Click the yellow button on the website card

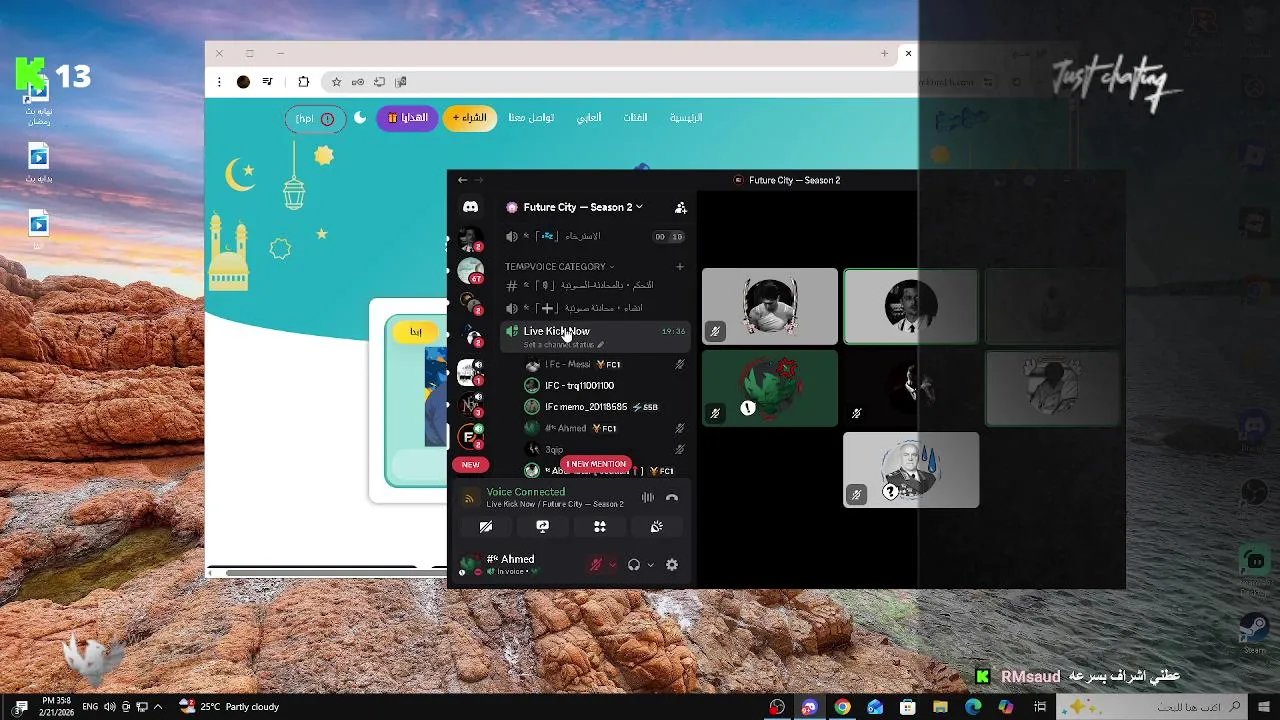pyautogui.click(x=416, y=332)
